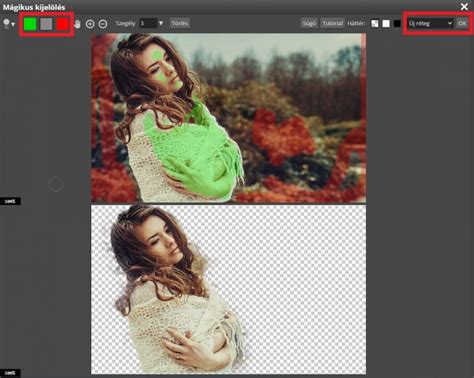Viewport: 474px width, 378px height.
Task: Open the Súgó help button
Action: click(x=309, y=23)
